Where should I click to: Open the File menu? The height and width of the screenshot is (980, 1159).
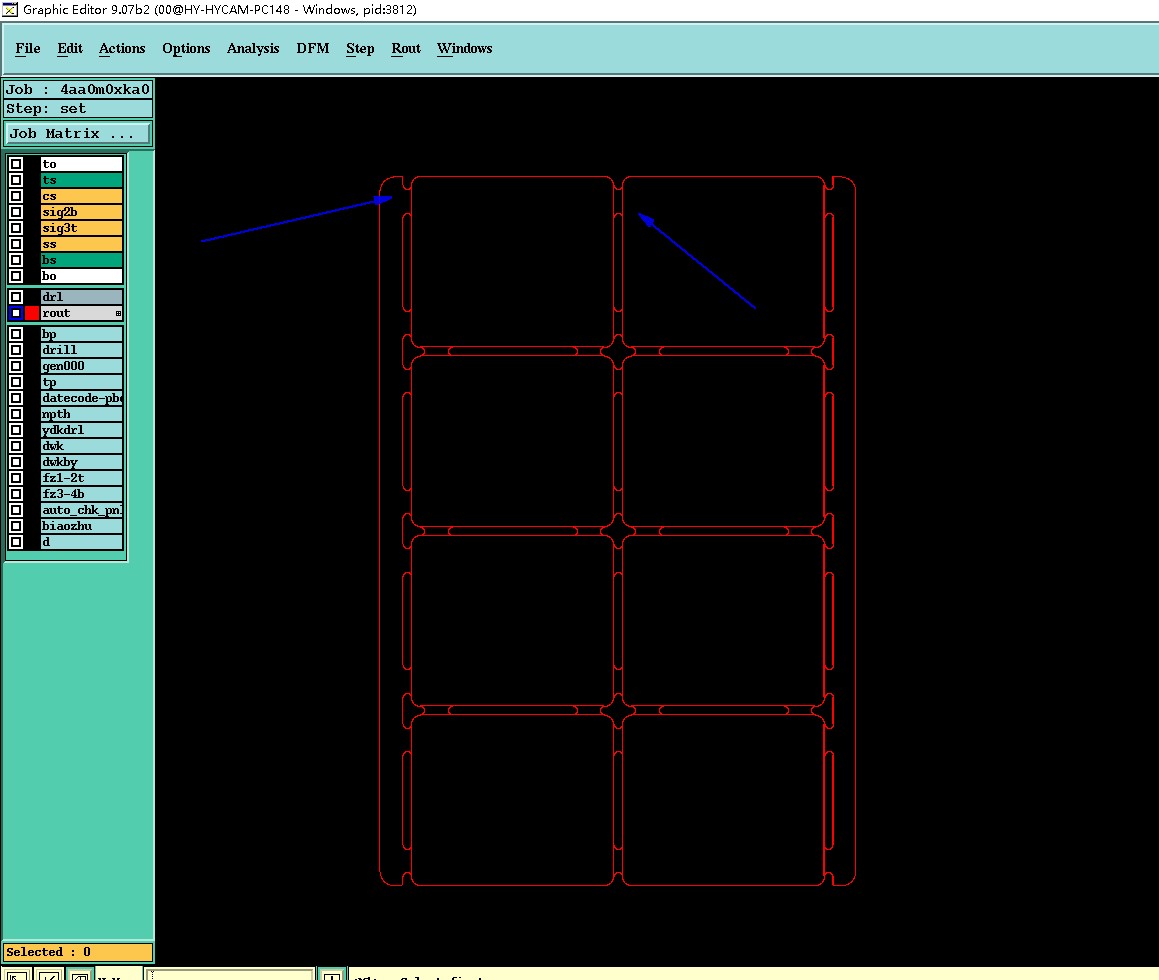click(x=27, y=49)
